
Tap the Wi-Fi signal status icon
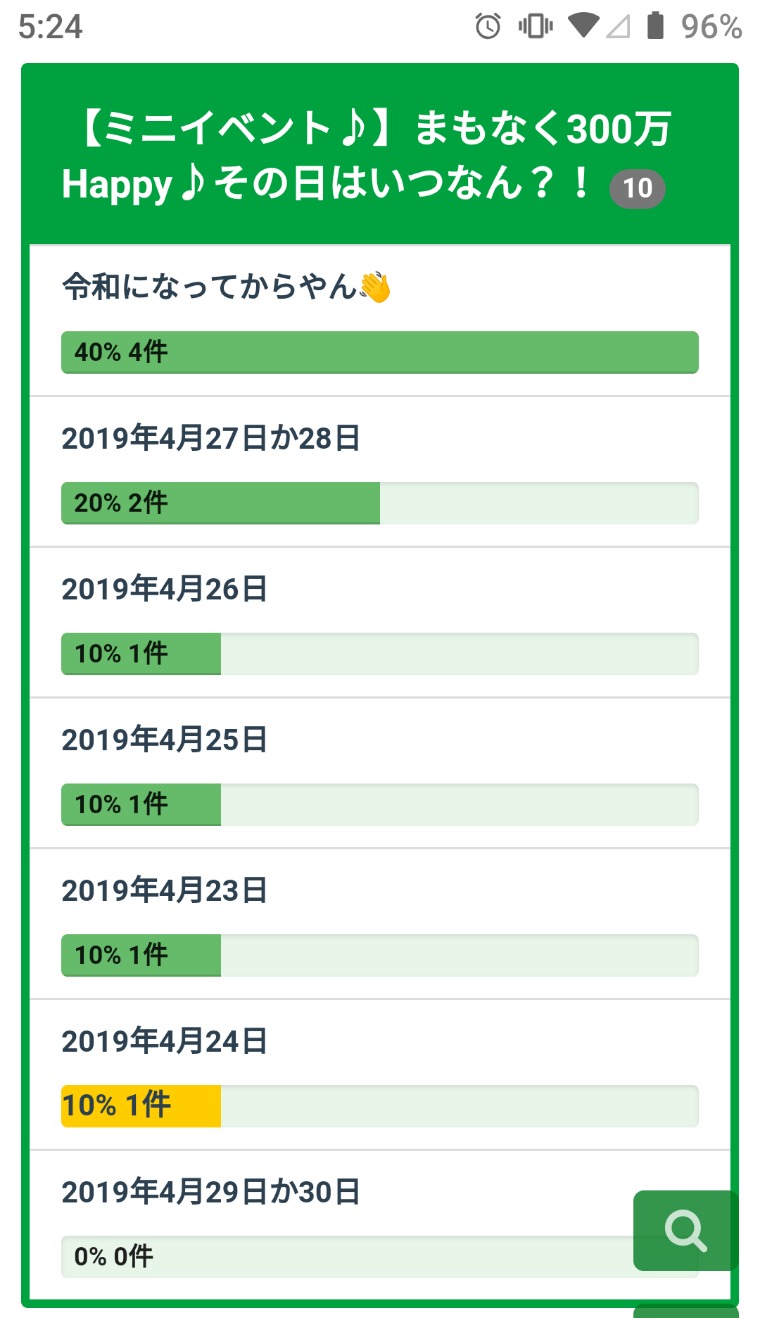(583, 27)
